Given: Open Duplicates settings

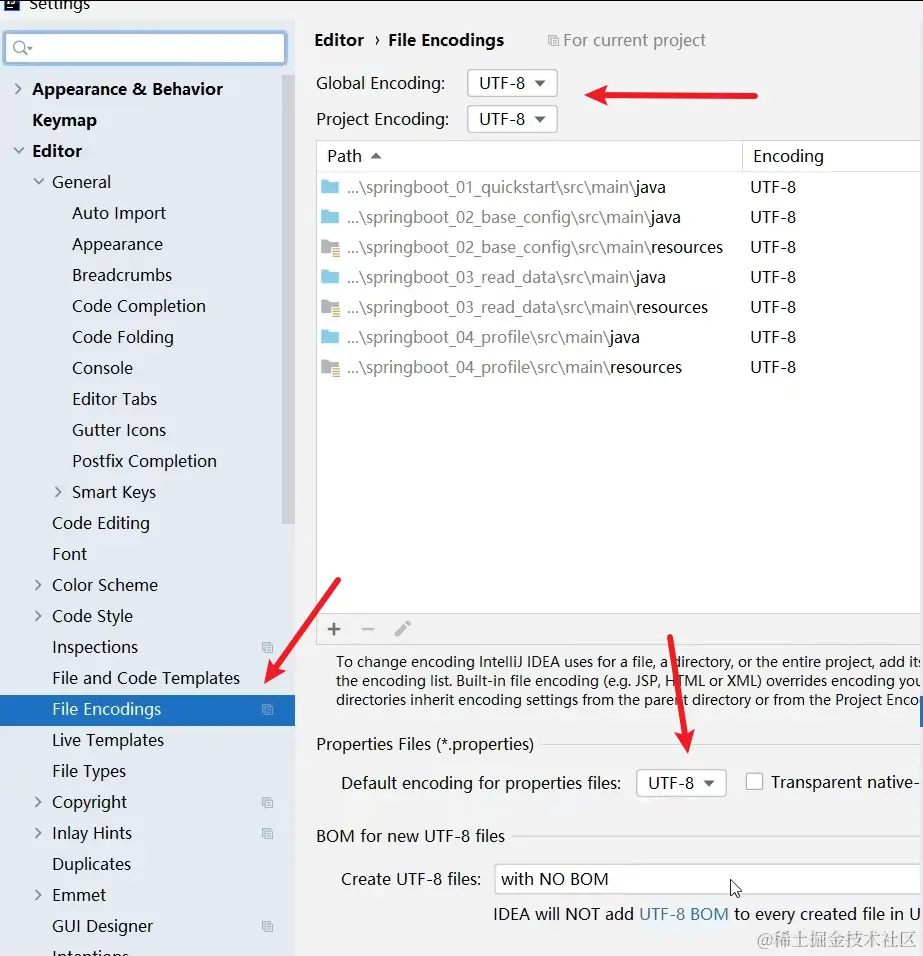Looking at the screenshot, I should click(x=91, y=864).
